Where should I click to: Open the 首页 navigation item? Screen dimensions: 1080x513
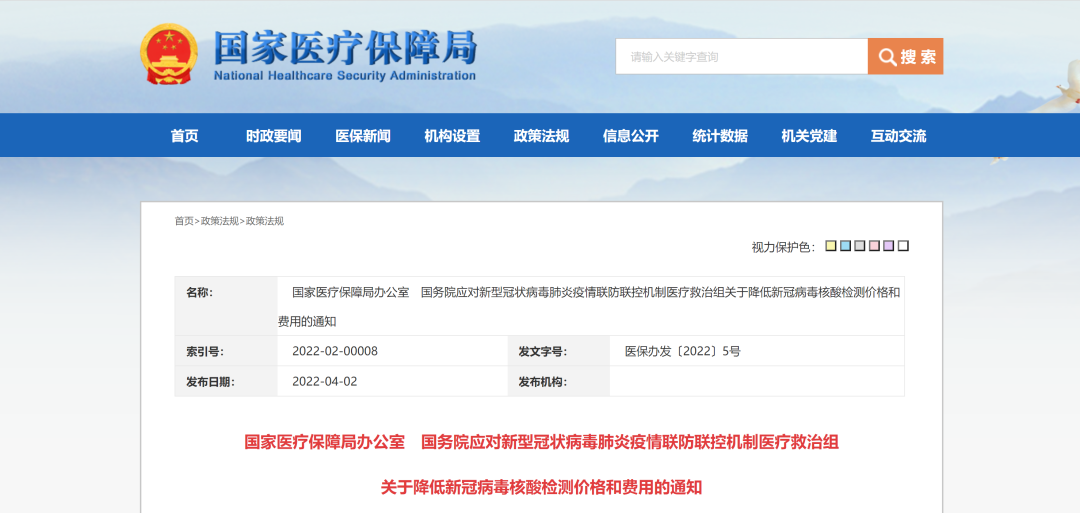coord(185,136)
